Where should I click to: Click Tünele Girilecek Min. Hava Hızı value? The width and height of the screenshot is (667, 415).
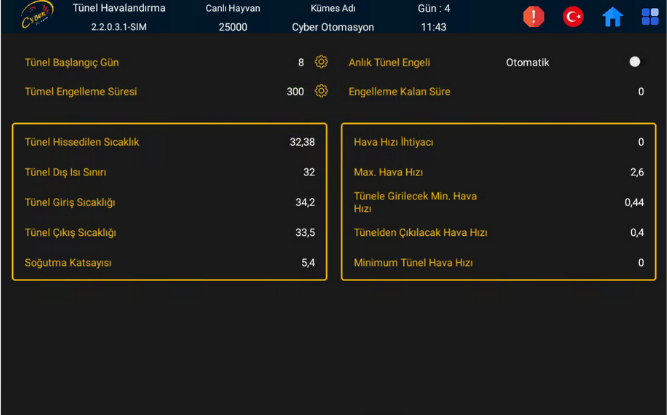point(634,202)
